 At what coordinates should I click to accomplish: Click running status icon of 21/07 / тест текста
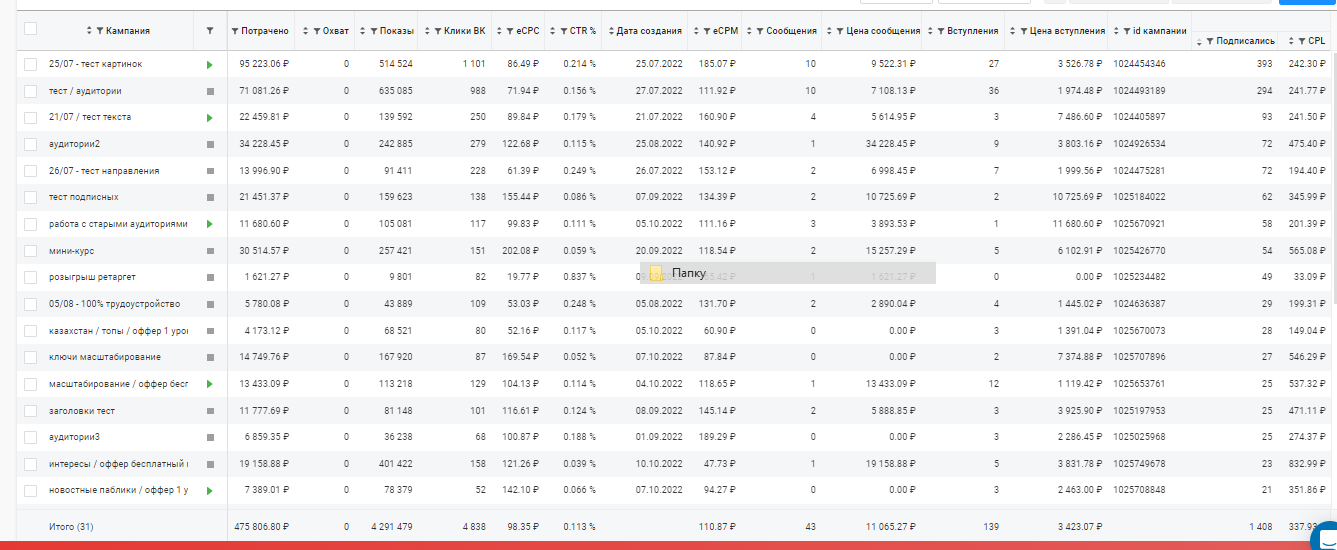coord(210,117)
